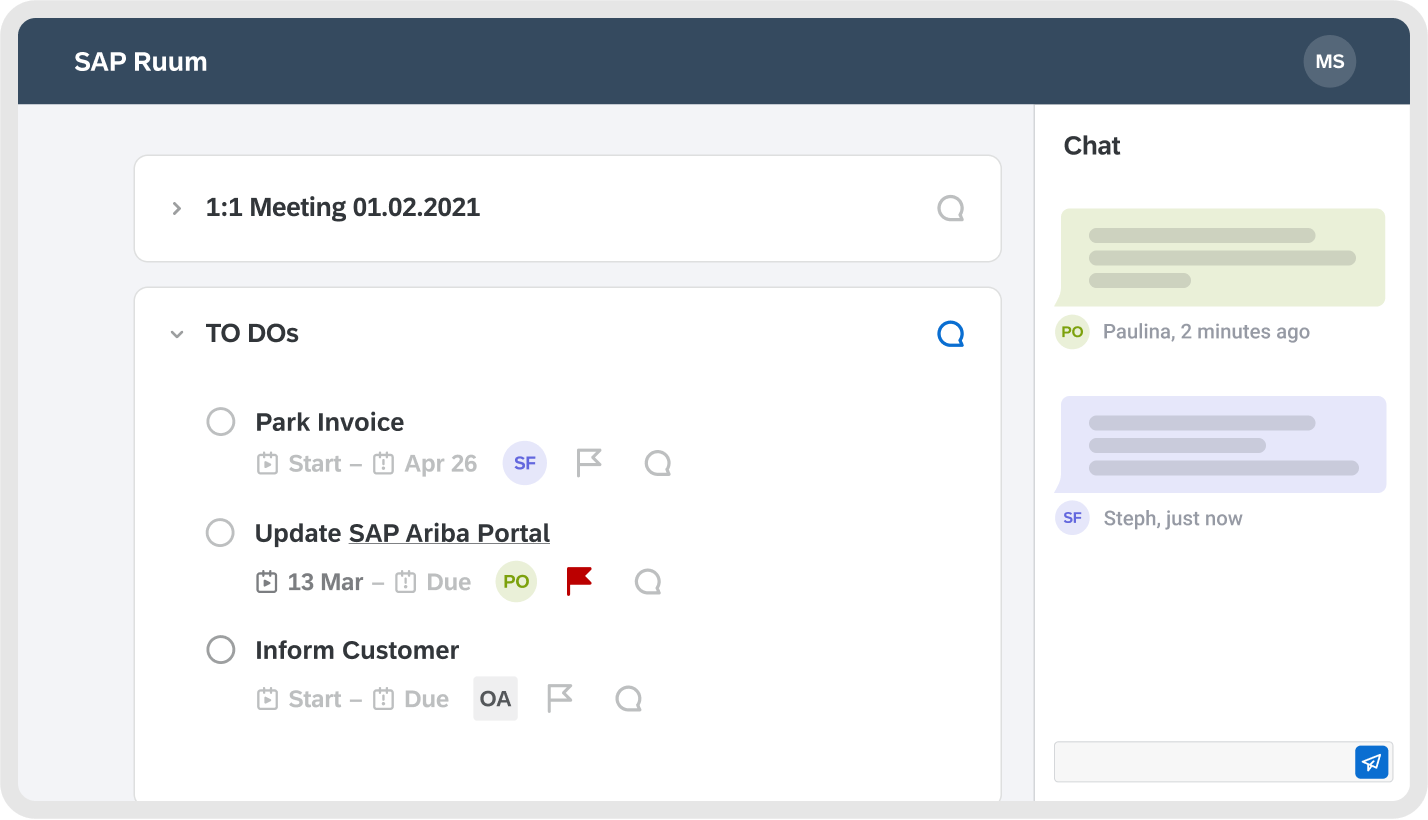The width and height of the screenshot is (1428, 820).
Task: Open comments for 1:1 Meeting section
Action: click(950, 208)
